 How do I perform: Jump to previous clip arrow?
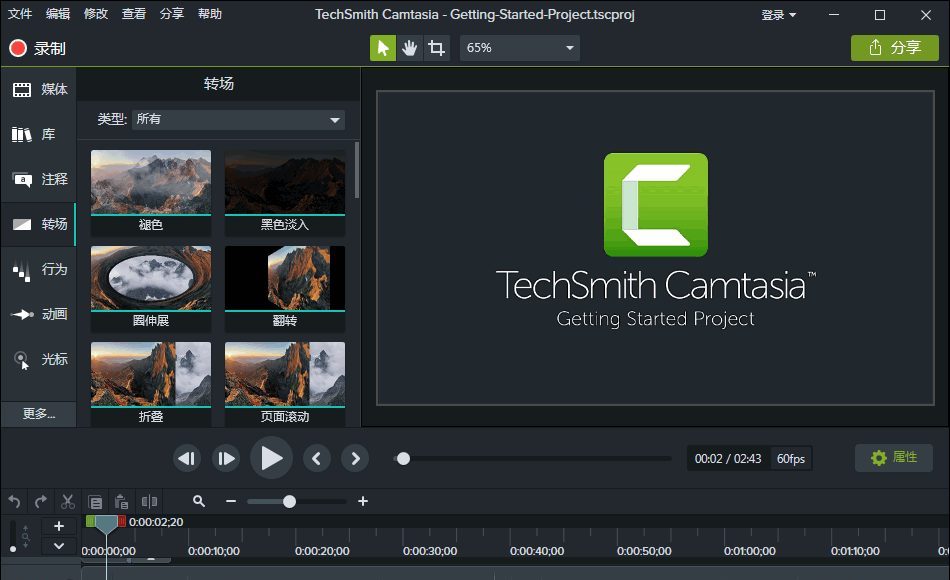317,459
